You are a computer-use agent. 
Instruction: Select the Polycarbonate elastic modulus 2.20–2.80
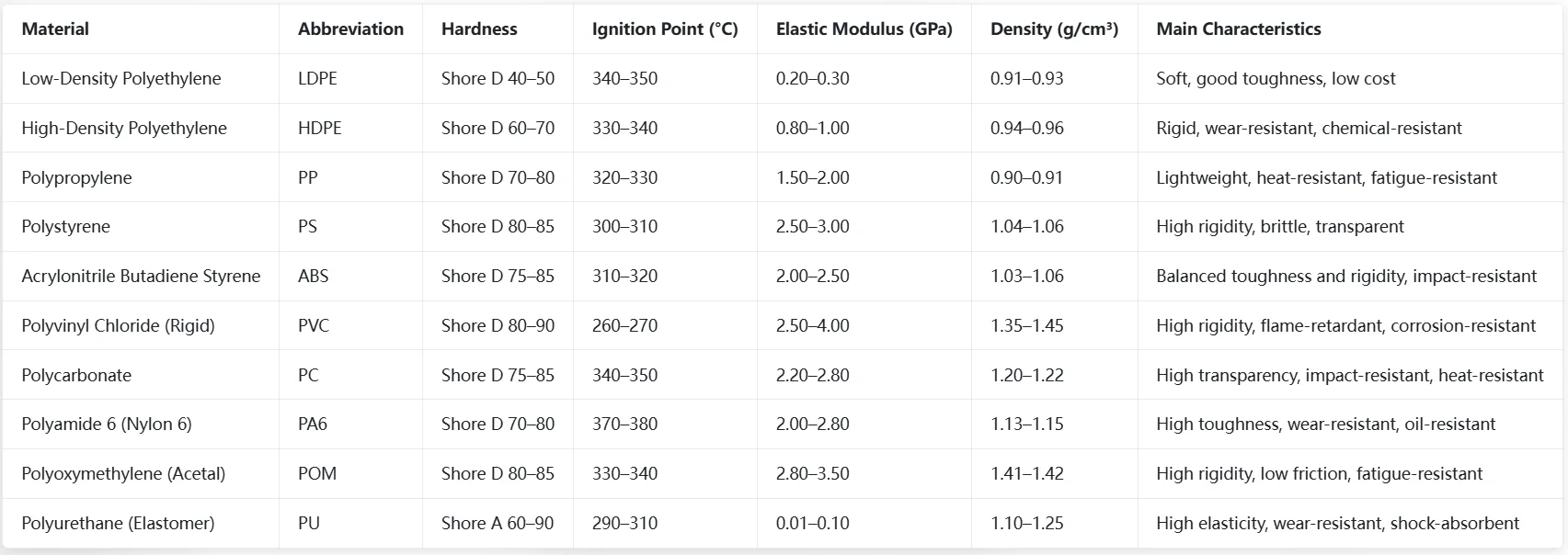(x=813, y=376)
